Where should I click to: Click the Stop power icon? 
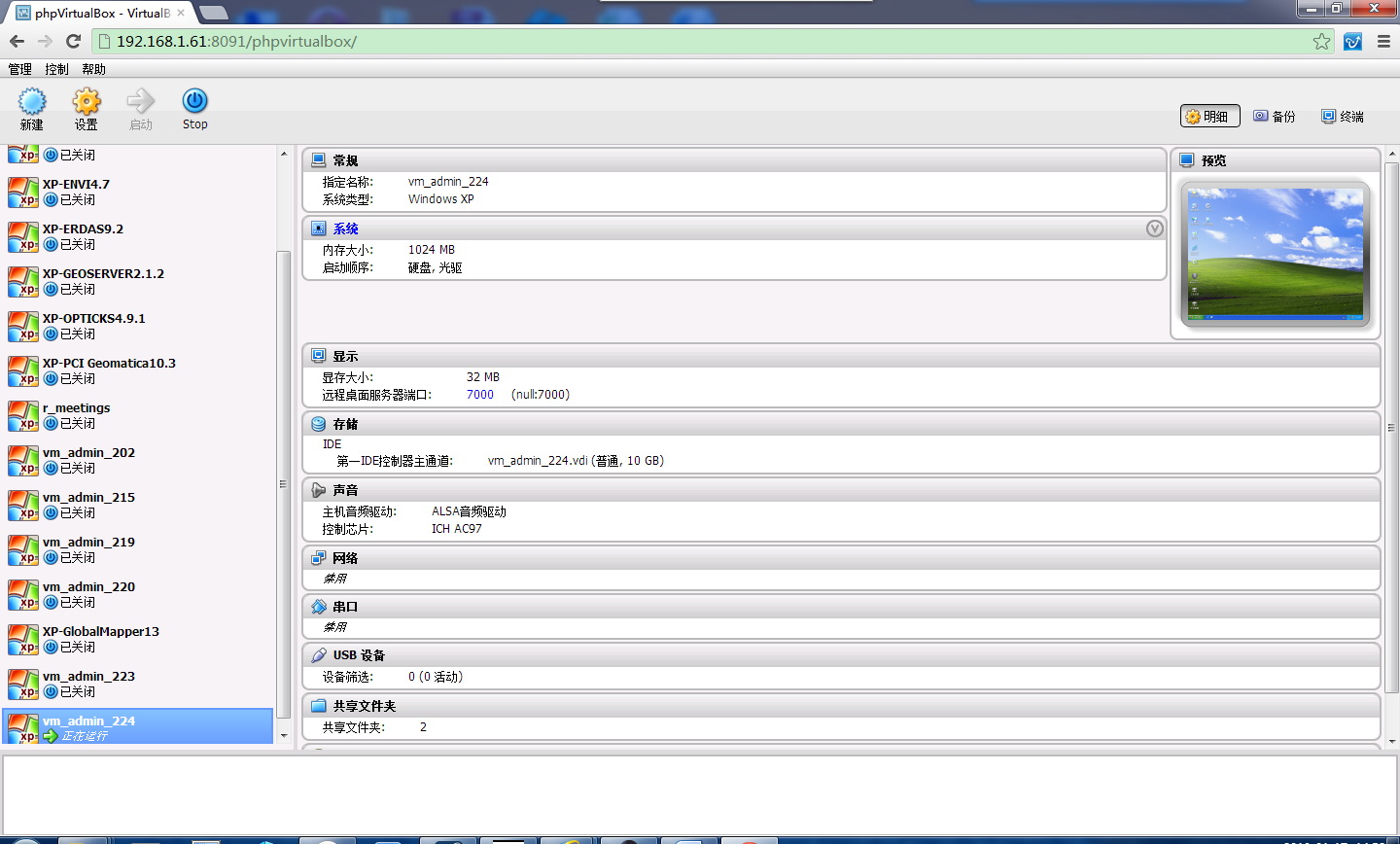point(195,101)
